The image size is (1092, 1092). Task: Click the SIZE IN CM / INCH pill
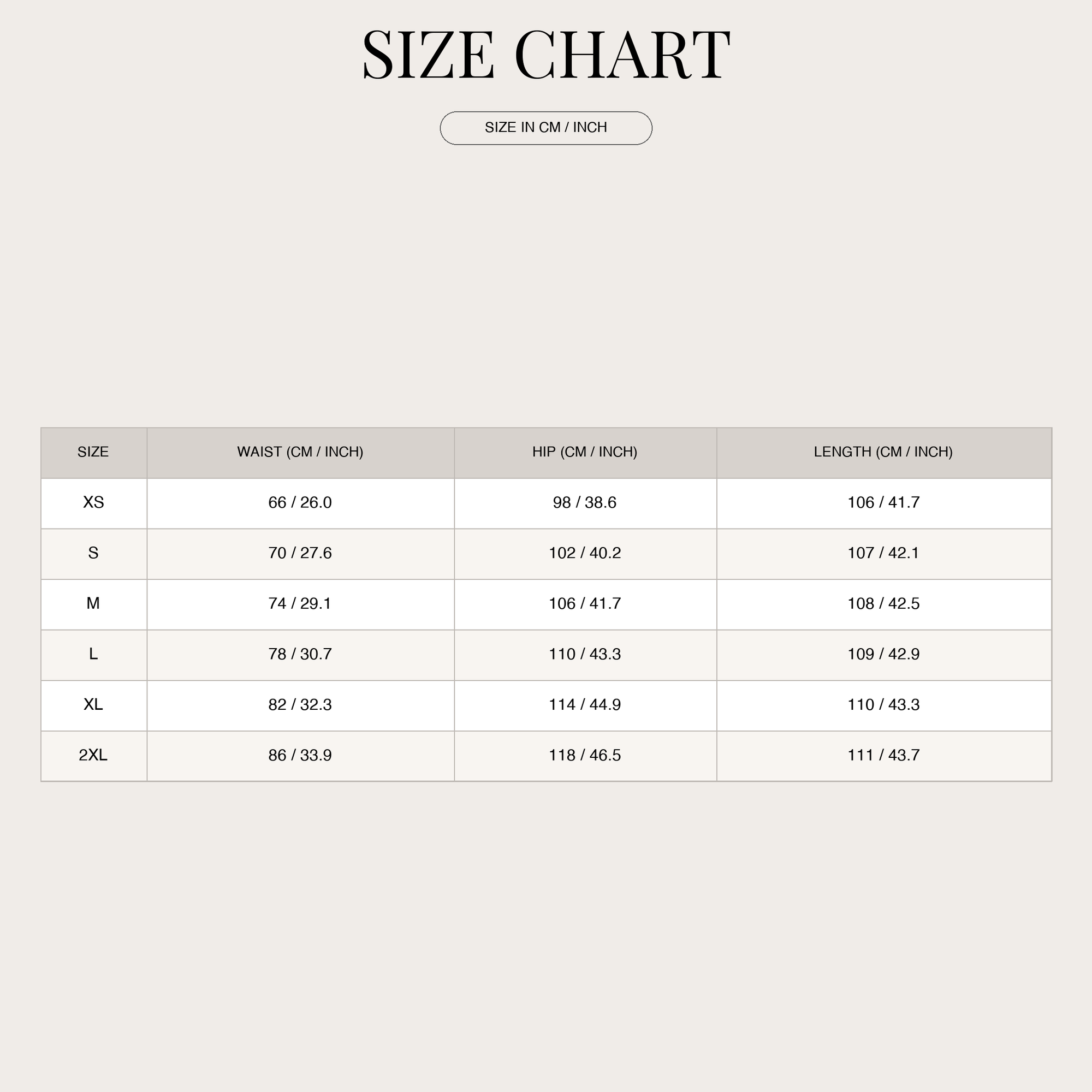[x=546, y=128]
